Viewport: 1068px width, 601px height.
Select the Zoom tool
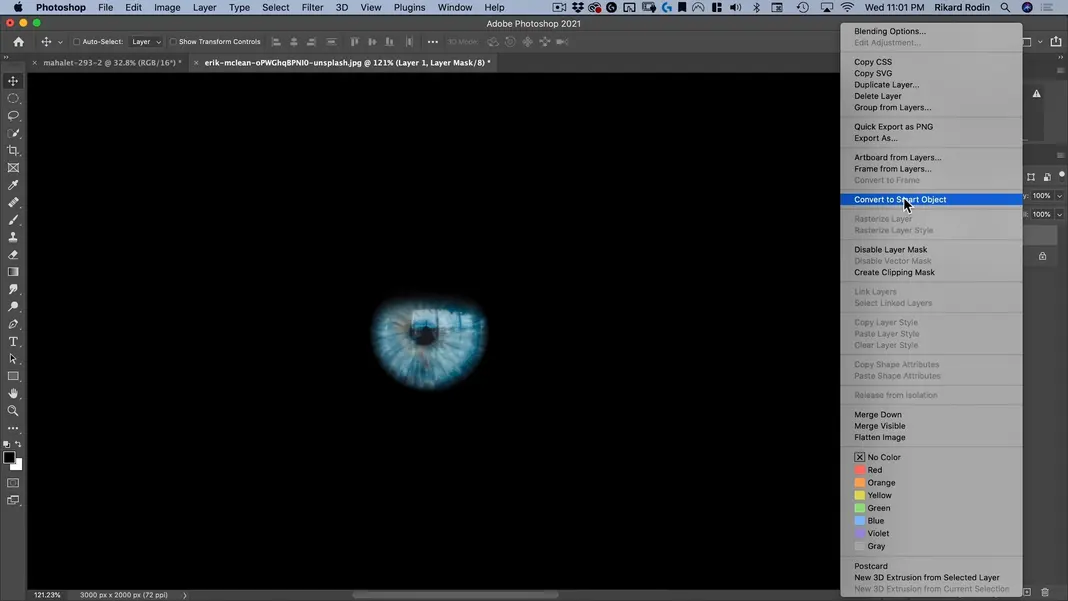pos(13,411)
